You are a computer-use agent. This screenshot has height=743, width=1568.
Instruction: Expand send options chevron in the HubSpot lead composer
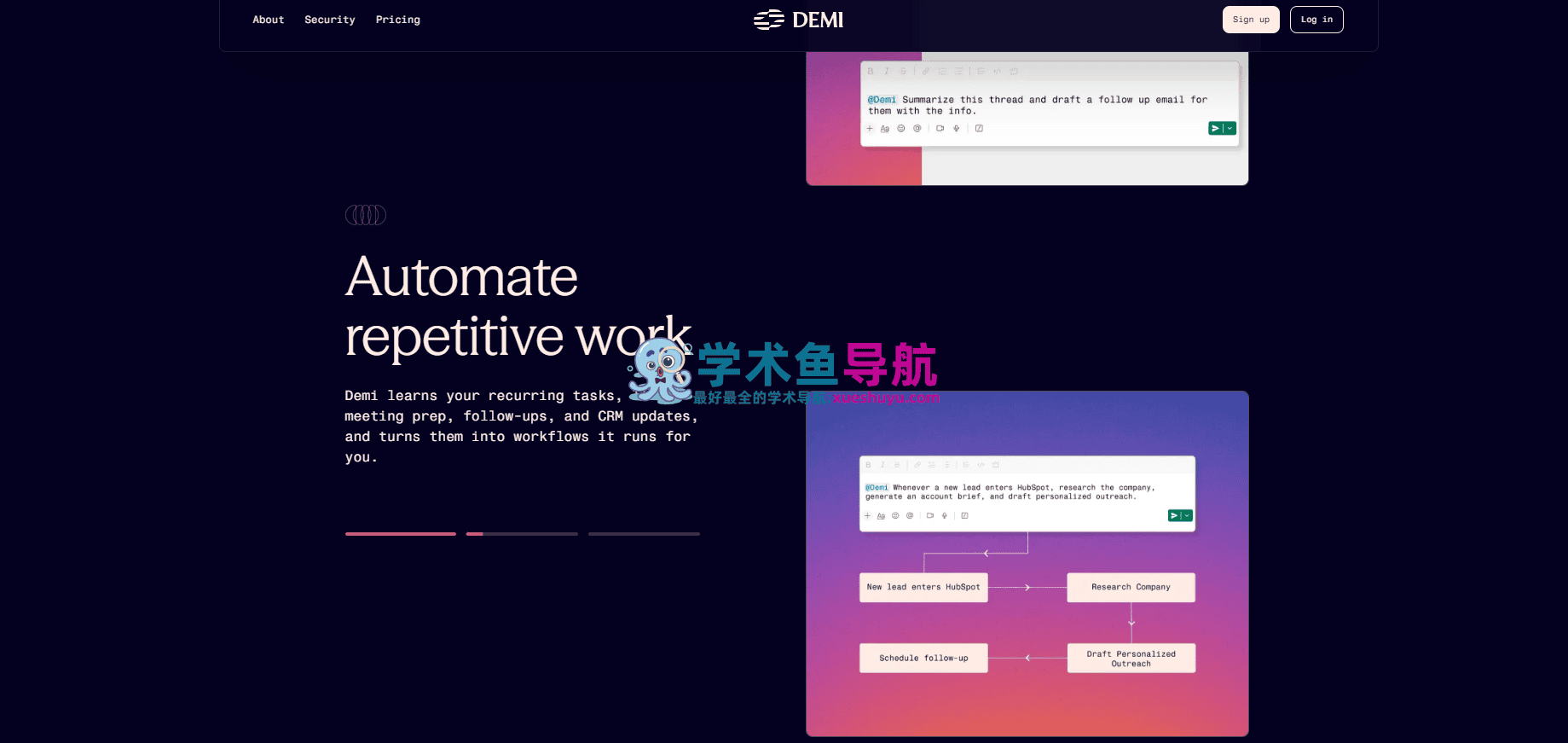pos(1187,516)
